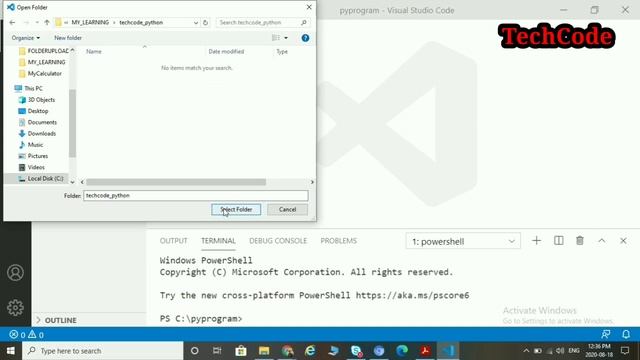Navigate up one folder level
This screenshot has height=360, width=640.
47,22
